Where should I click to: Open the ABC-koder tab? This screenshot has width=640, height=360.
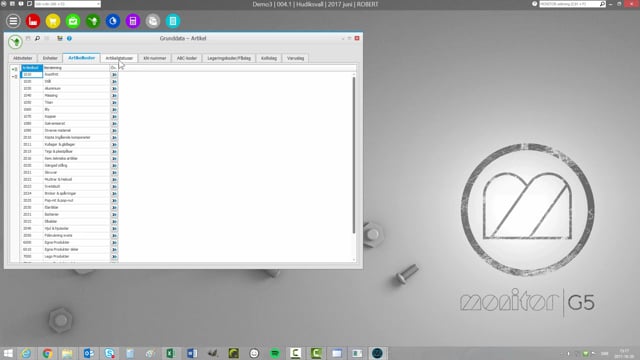coord(187,58)
